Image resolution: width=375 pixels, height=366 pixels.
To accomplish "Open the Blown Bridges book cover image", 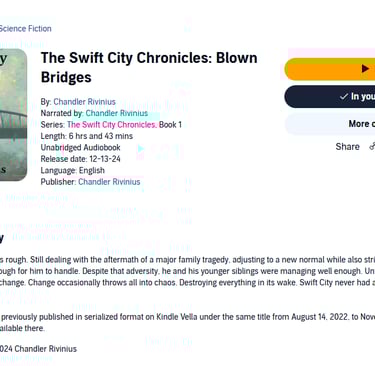I will 13,115.
